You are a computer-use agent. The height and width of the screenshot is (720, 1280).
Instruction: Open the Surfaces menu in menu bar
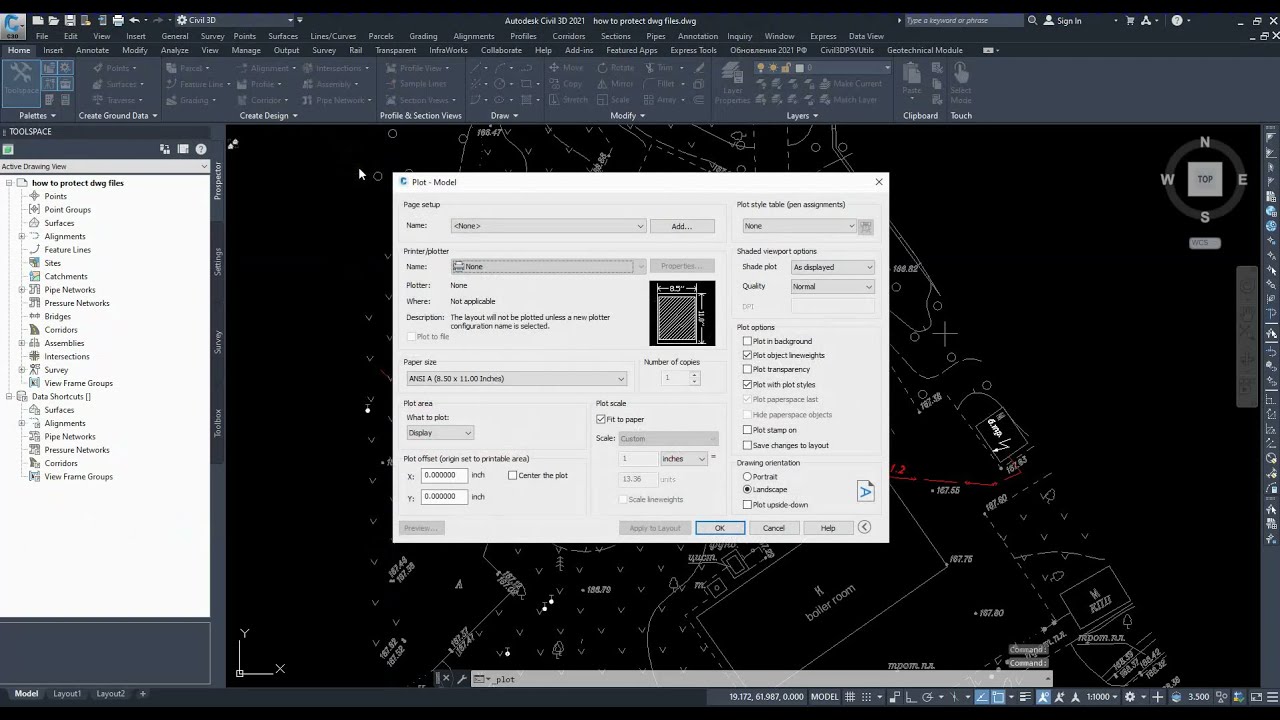[x=283, y=36]
